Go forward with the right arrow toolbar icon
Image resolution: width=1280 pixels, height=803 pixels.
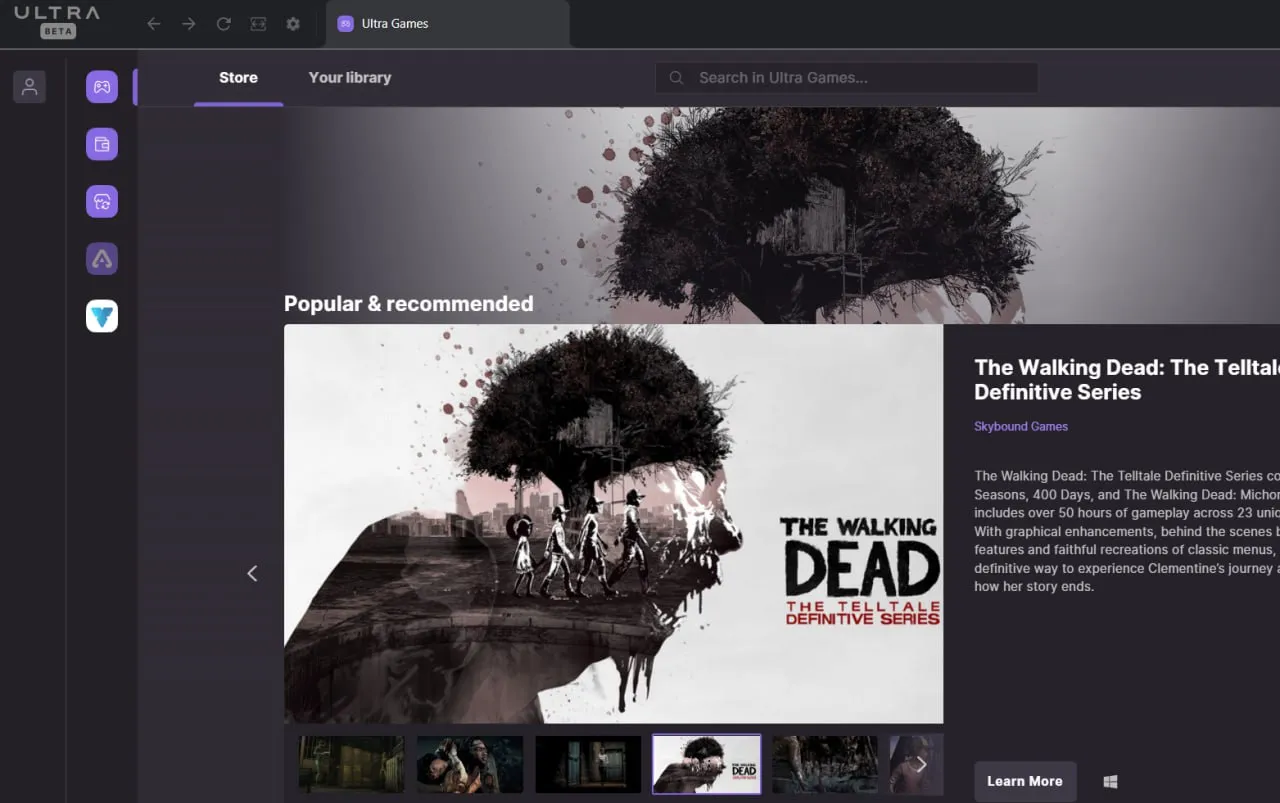click(x=188, y=24)
